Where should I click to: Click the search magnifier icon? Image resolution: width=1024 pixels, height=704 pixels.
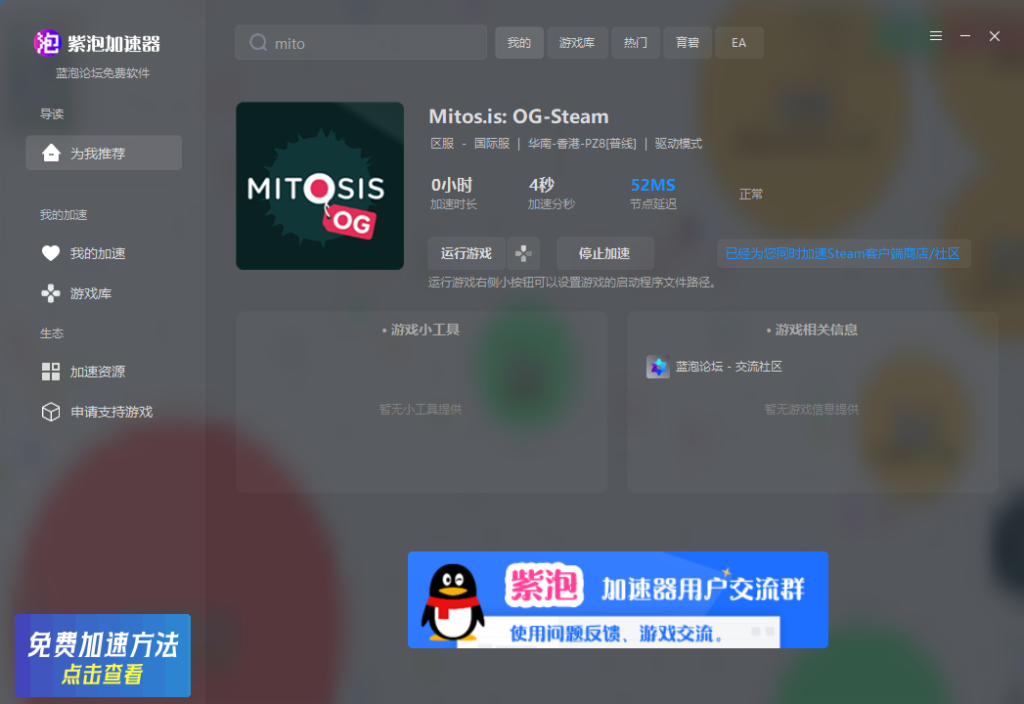point(258,43)
